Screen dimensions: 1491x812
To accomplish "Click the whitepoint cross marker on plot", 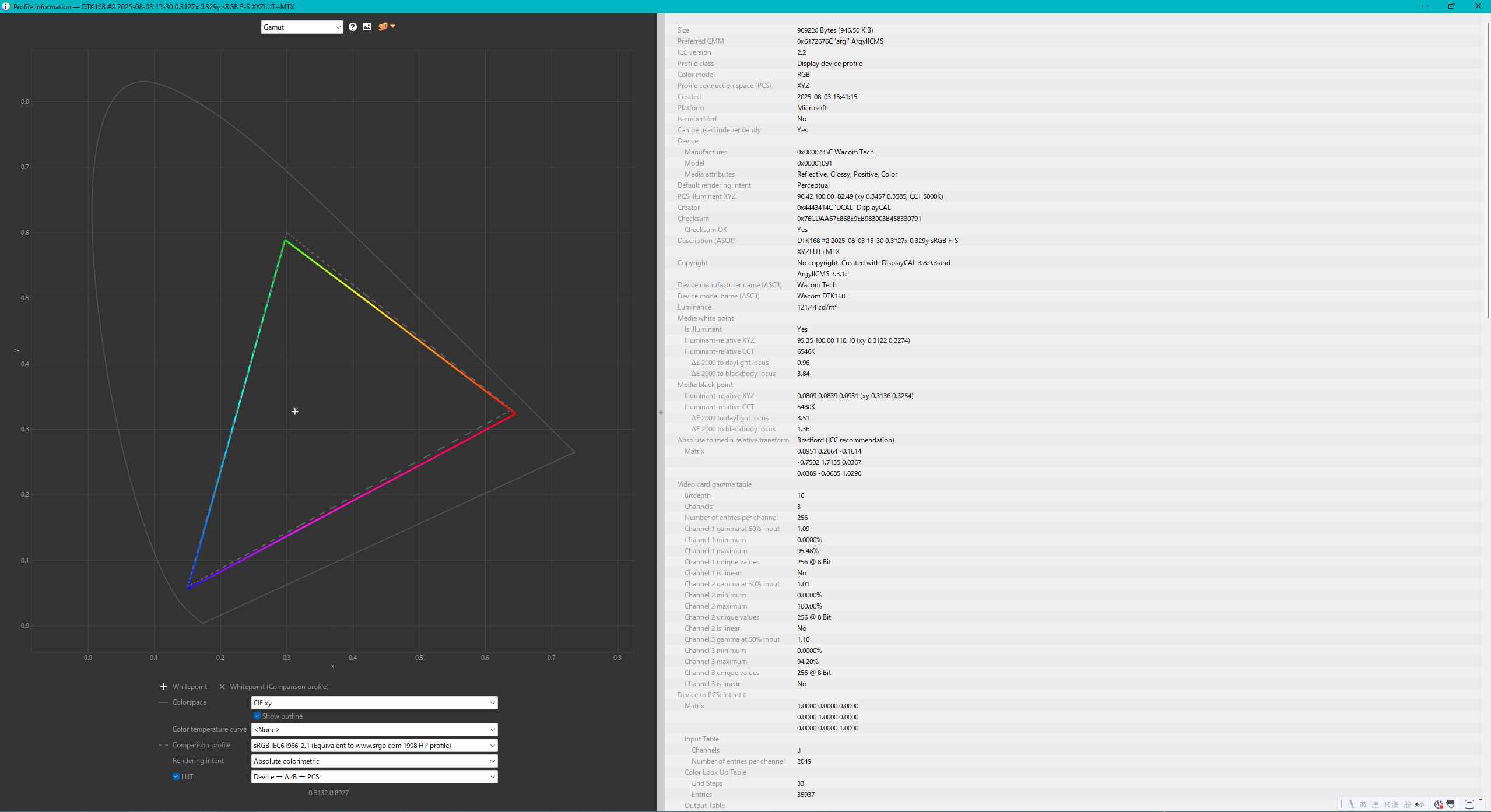I will point(295,412).
